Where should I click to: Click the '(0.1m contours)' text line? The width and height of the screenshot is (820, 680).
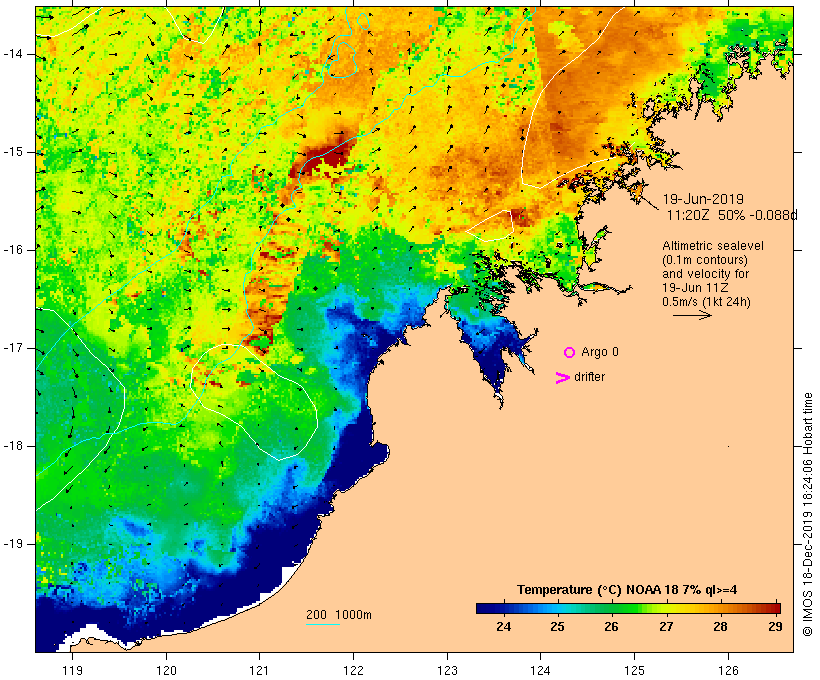[704, 260]
